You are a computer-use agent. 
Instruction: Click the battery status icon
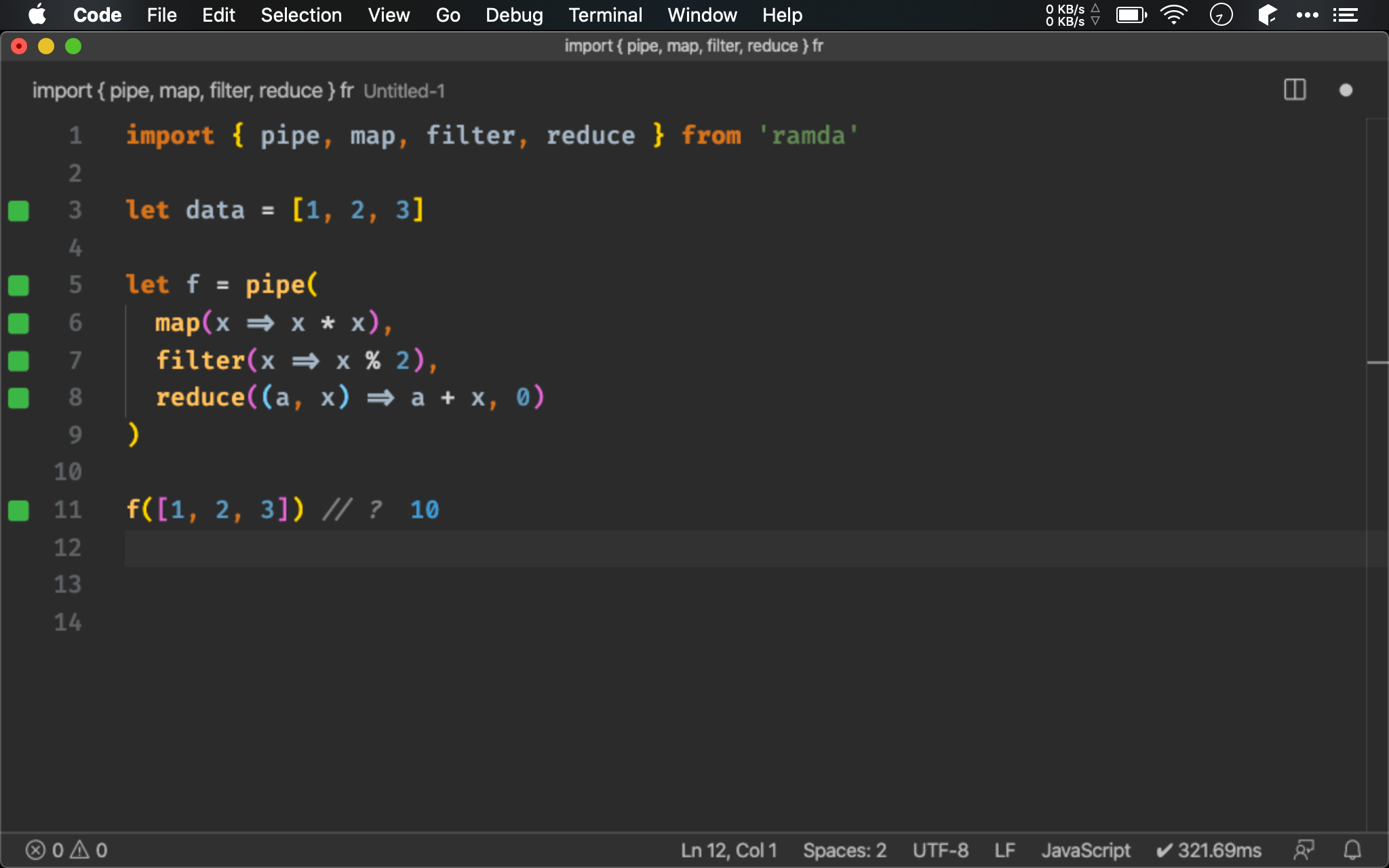click(x=1131, y=15)
